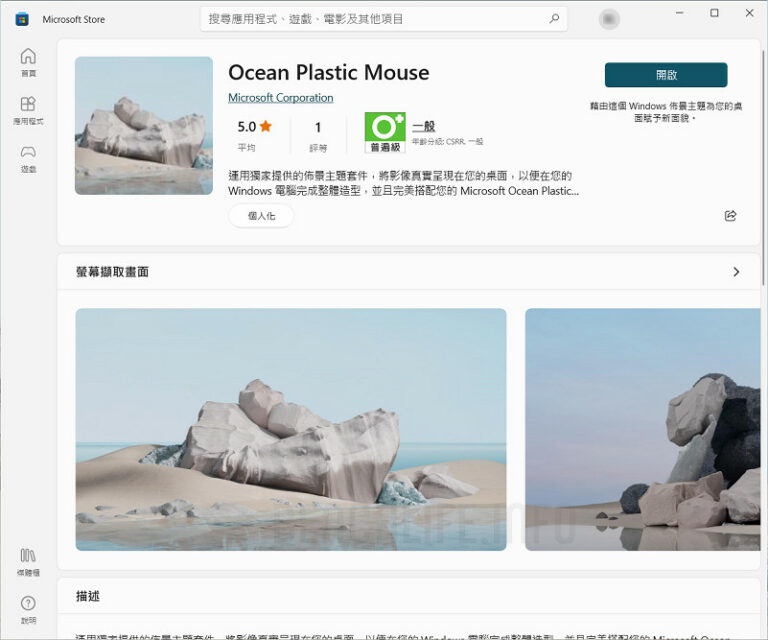Open 說明 (Help) at sidebar bottom

[x=28, y=608]
